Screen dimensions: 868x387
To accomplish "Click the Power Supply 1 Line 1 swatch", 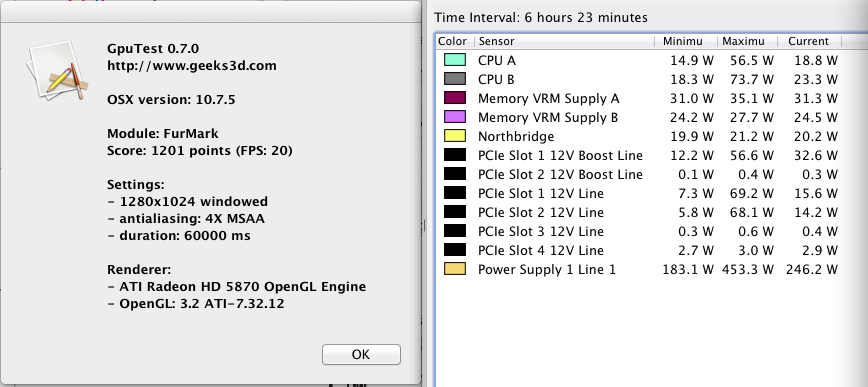I will [x=454, y=269].
